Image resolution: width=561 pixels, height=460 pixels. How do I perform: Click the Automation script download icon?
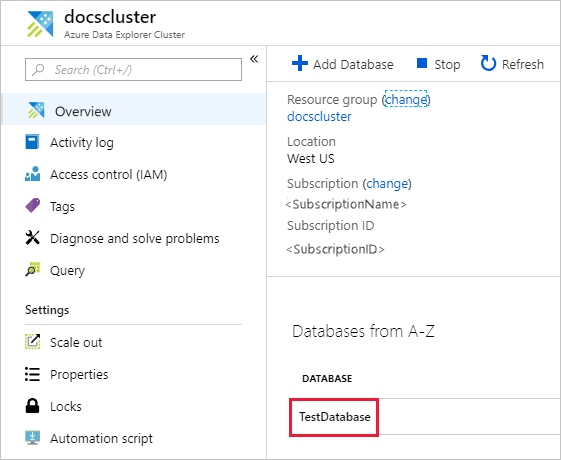[x=33, y=437]
